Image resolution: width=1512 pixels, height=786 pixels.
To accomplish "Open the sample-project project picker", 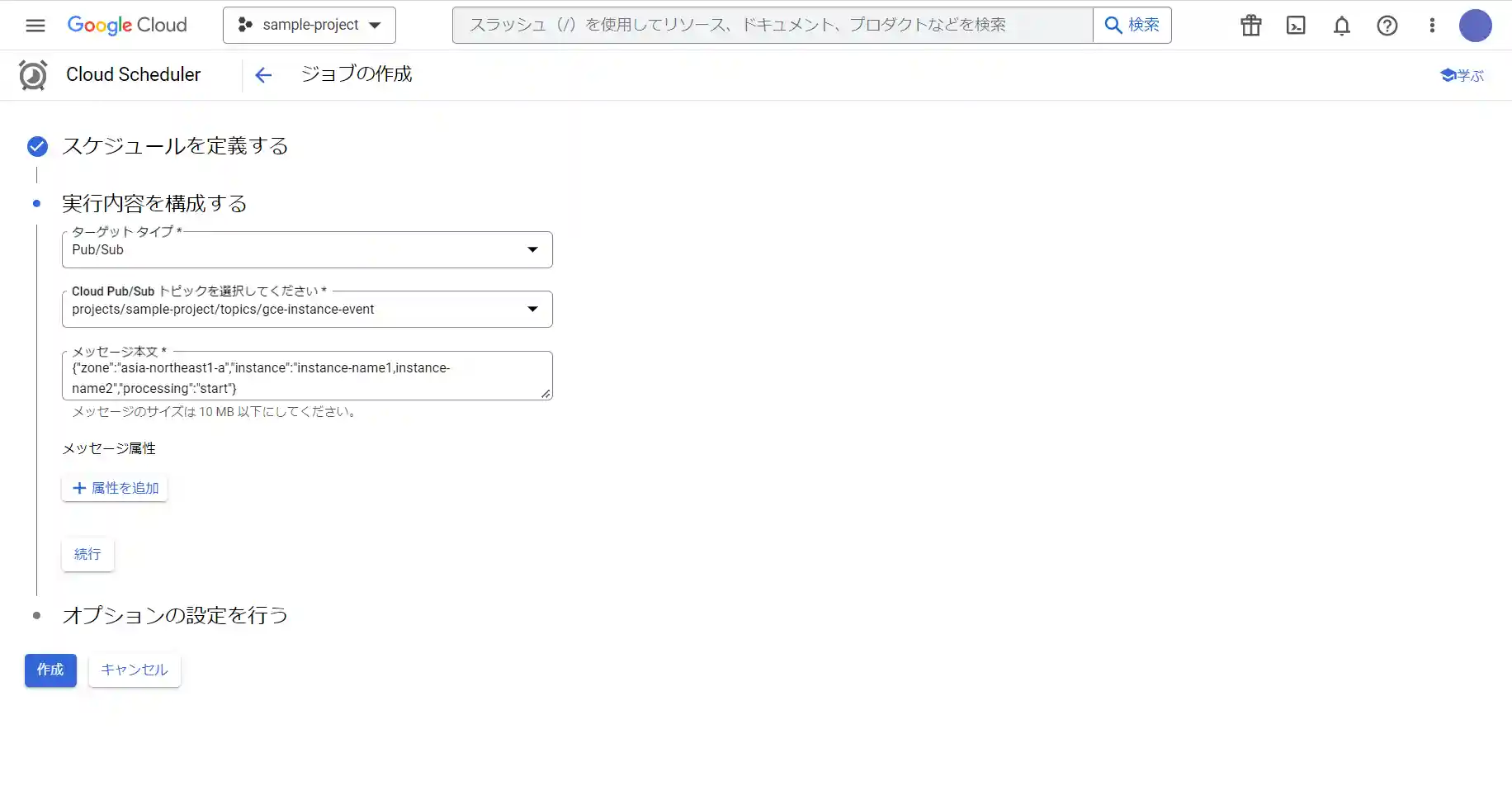I will coord(309,25).
